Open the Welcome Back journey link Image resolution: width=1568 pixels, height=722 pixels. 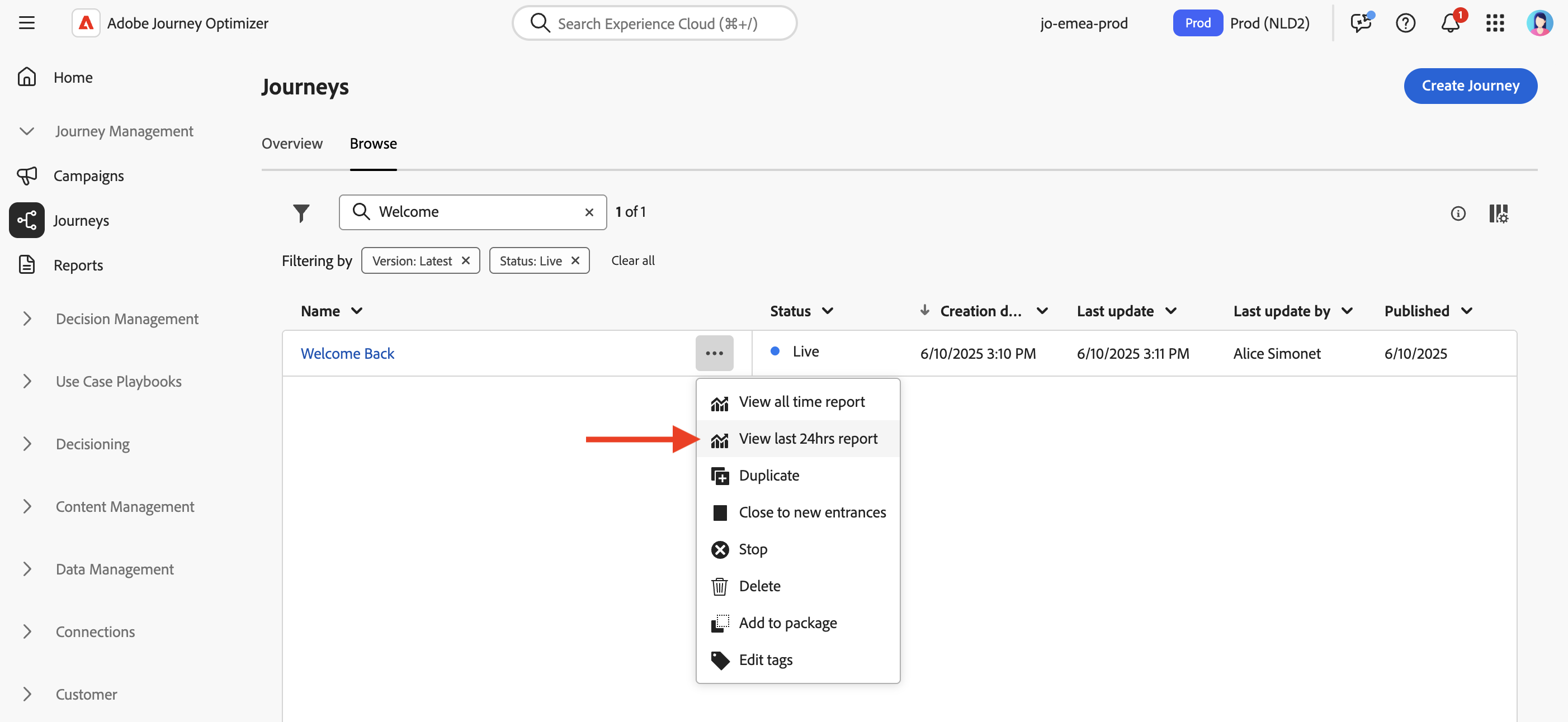point(347,353)
